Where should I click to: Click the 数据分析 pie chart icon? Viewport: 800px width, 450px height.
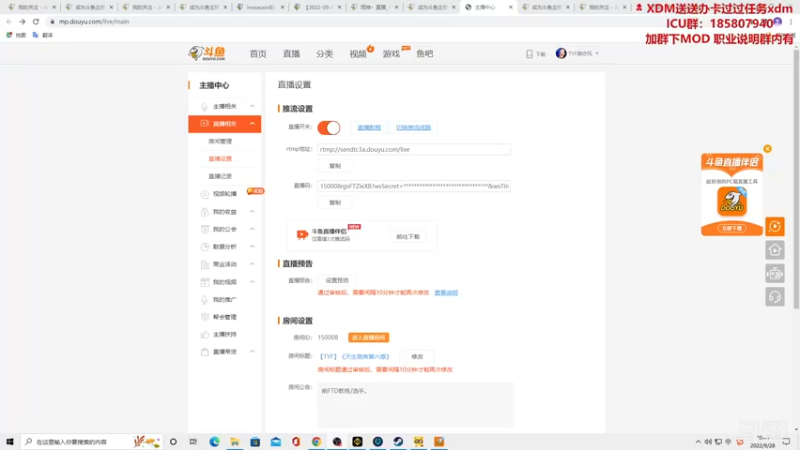point(205,246)
